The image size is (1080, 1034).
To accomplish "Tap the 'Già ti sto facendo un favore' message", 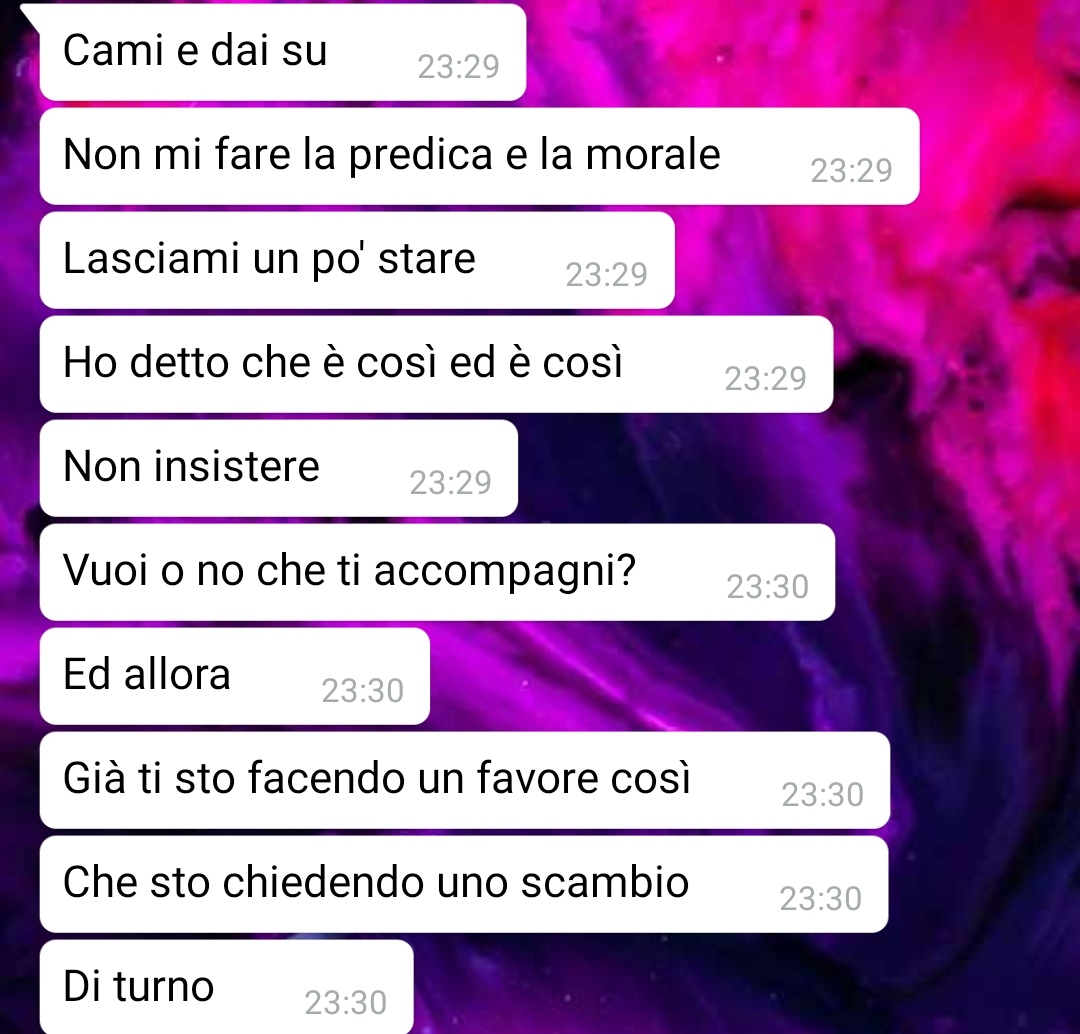I will [465, 780].
